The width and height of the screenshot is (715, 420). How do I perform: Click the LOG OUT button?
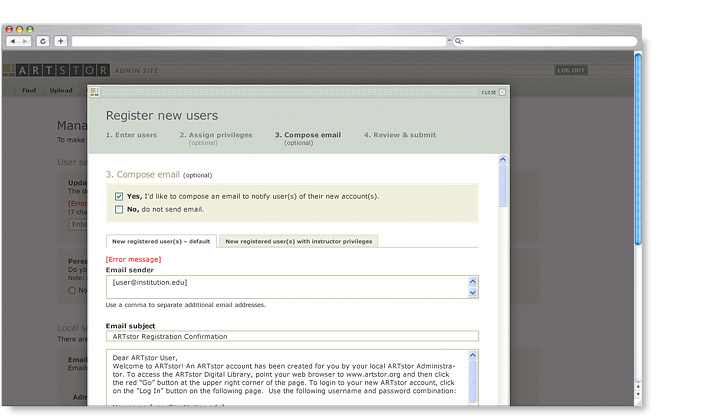click(570, 70)
